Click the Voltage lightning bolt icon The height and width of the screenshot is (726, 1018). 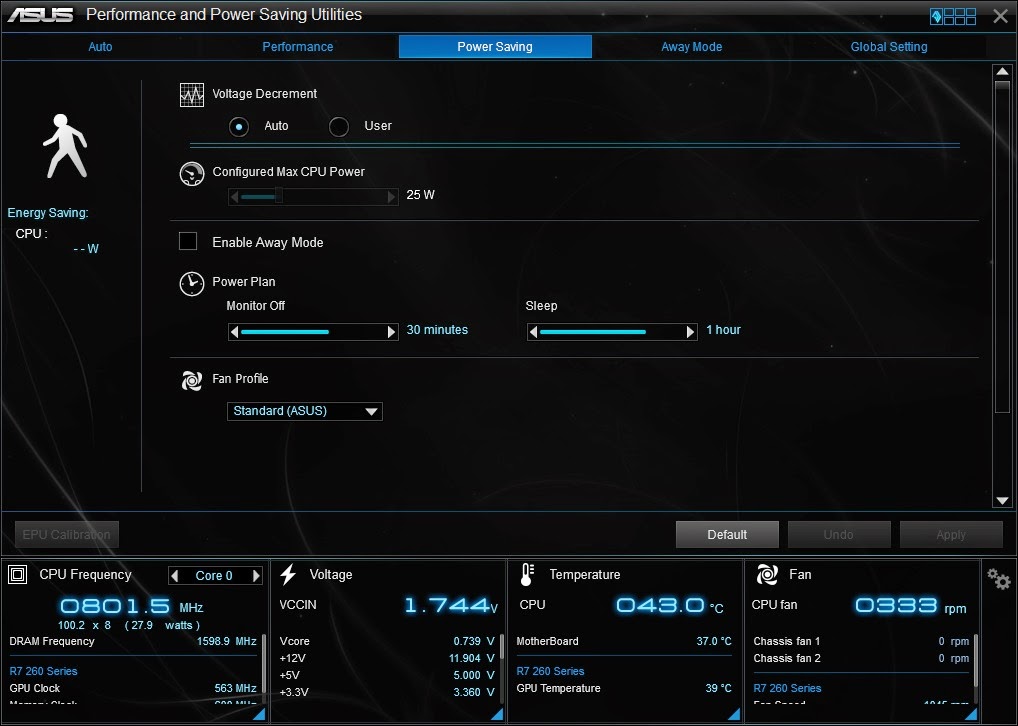(x=288, y=574)
